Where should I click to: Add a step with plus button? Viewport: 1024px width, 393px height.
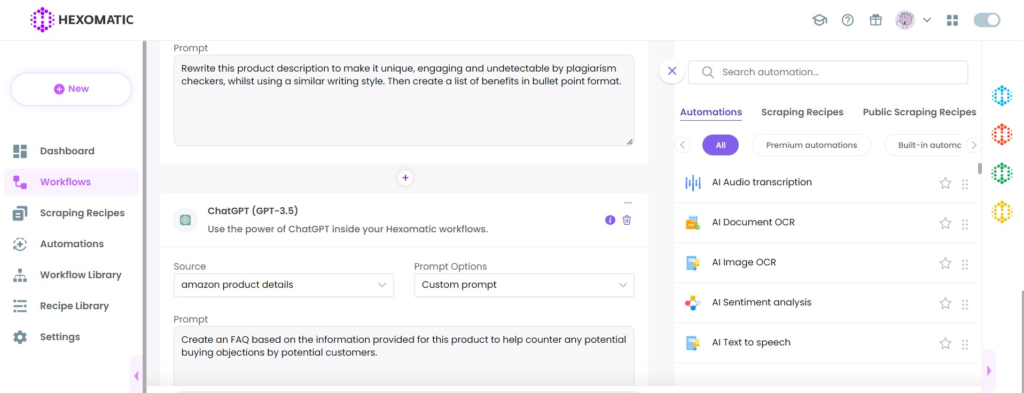tap(405, 178)
